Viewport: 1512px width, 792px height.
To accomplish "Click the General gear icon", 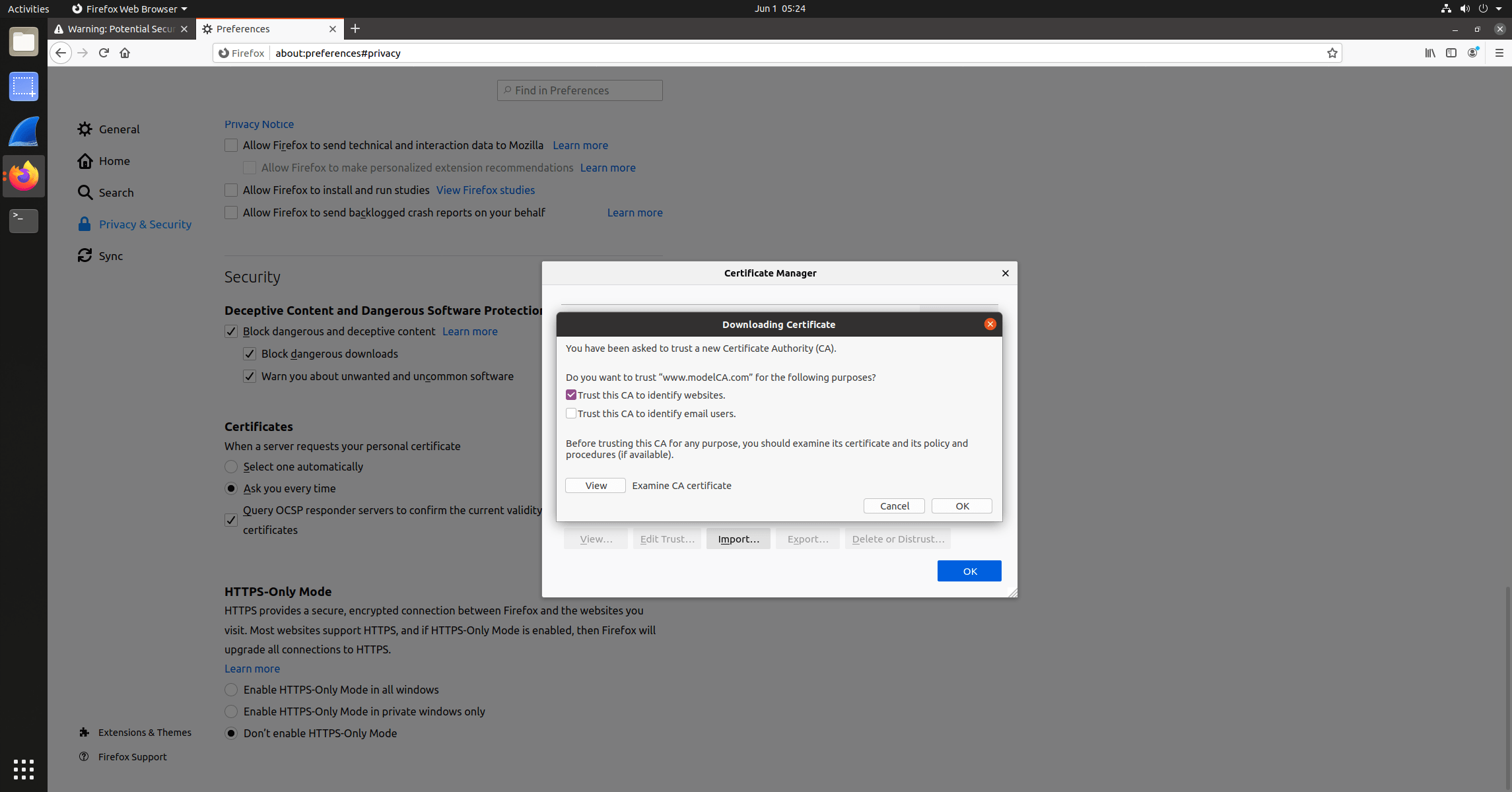I will (x=85, y=129).
